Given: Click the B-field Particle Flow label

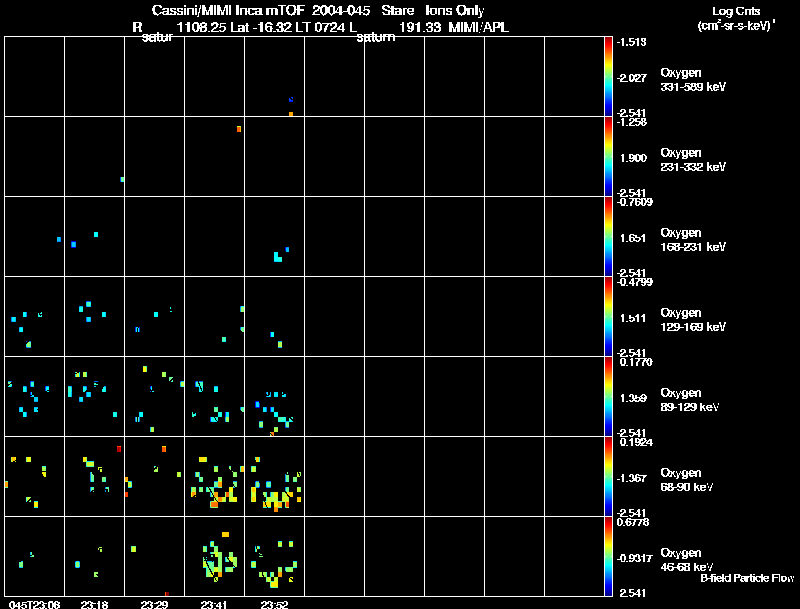Looking at the screenshot, I should 747,578.
